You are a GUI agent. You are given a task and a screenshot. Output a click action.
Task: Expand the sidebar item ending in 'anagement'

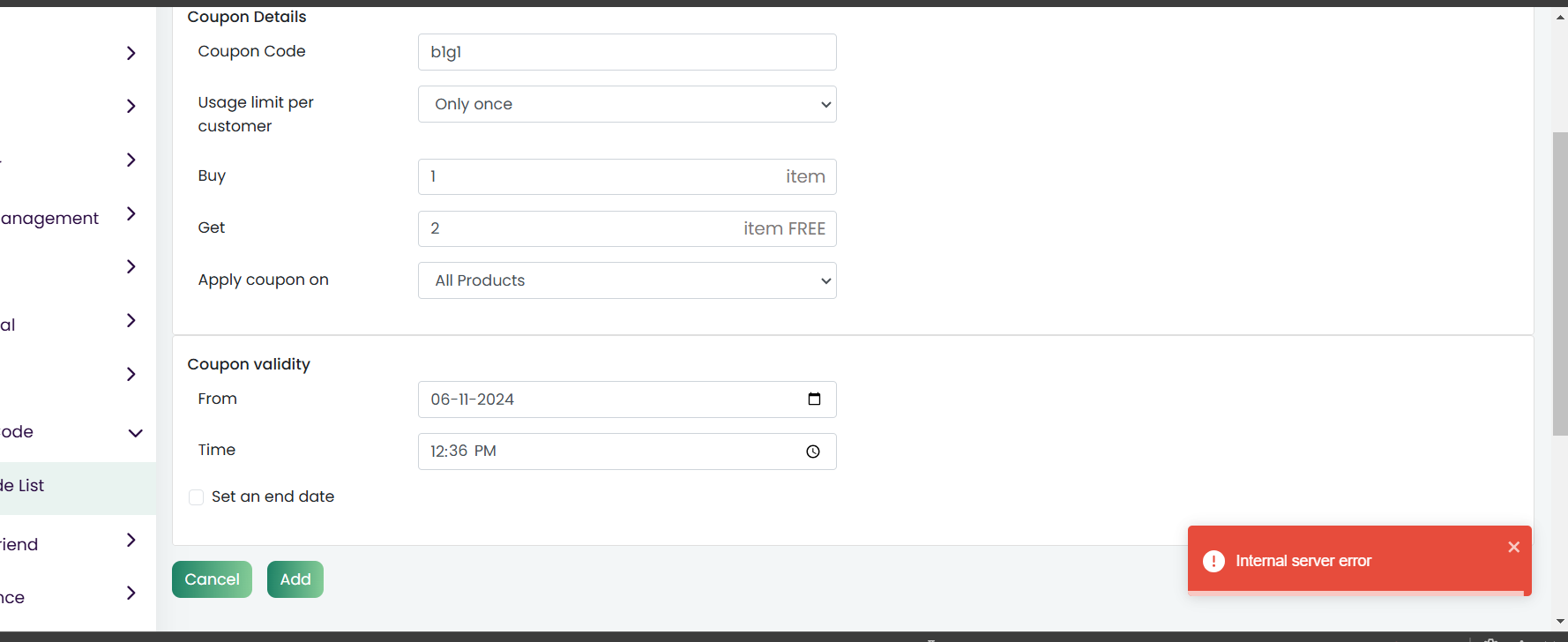(131, 213)
